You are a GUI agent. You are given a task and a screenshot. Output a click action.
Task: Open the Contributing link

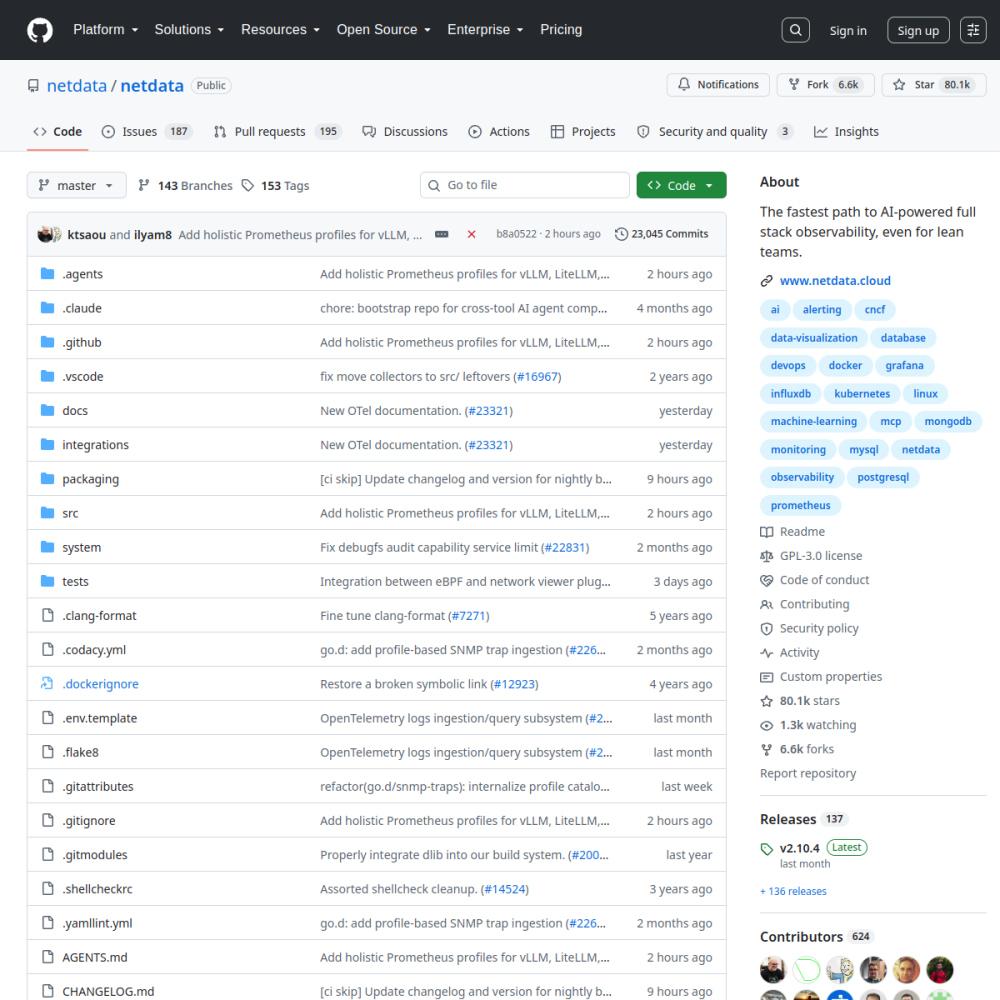[x=814, y=604]
